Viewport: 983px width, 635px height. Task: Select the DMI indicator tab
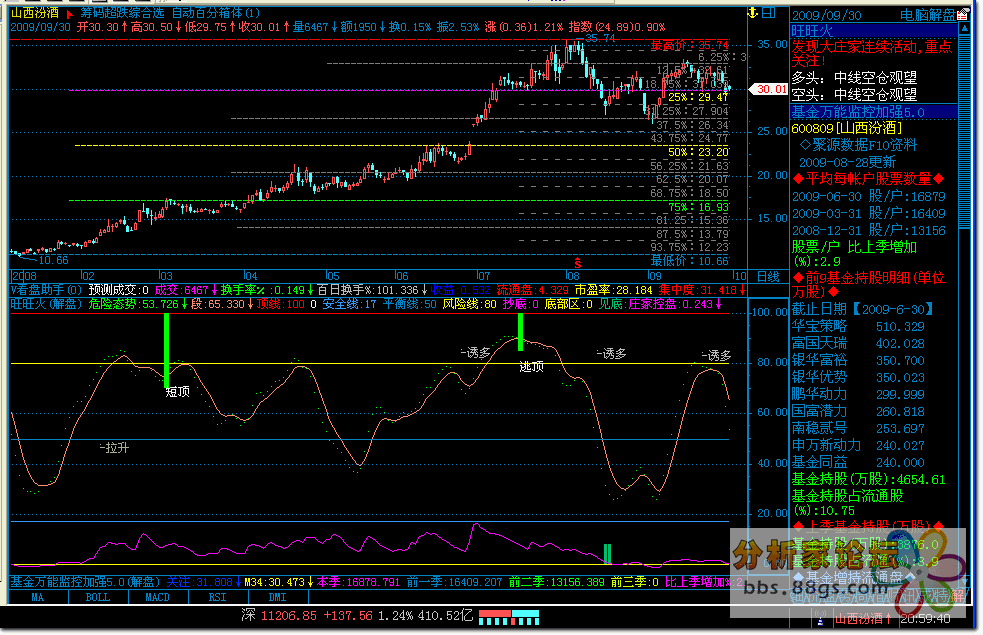point(277,597)
